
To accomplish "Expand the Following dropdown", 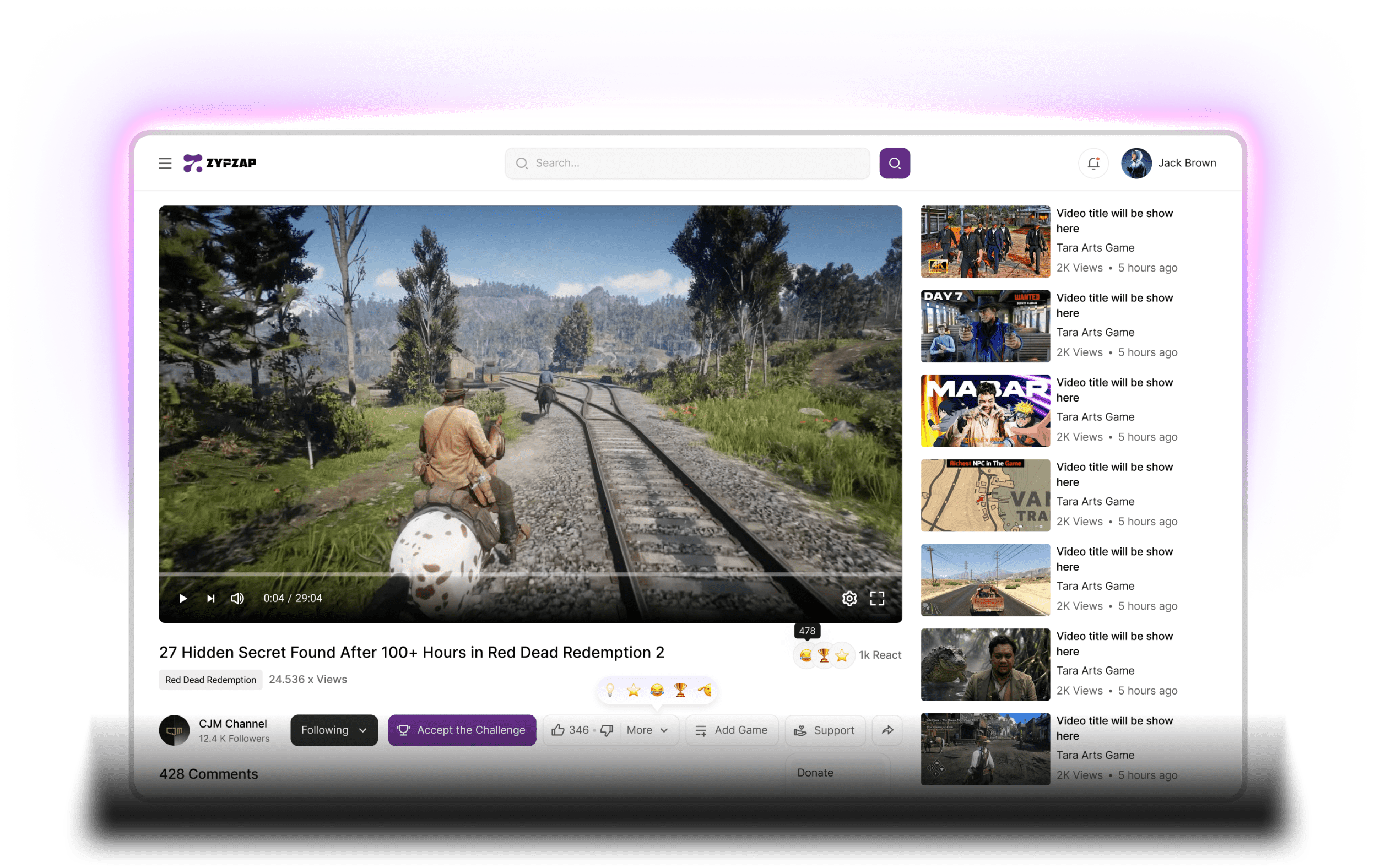I will [334, 730].
